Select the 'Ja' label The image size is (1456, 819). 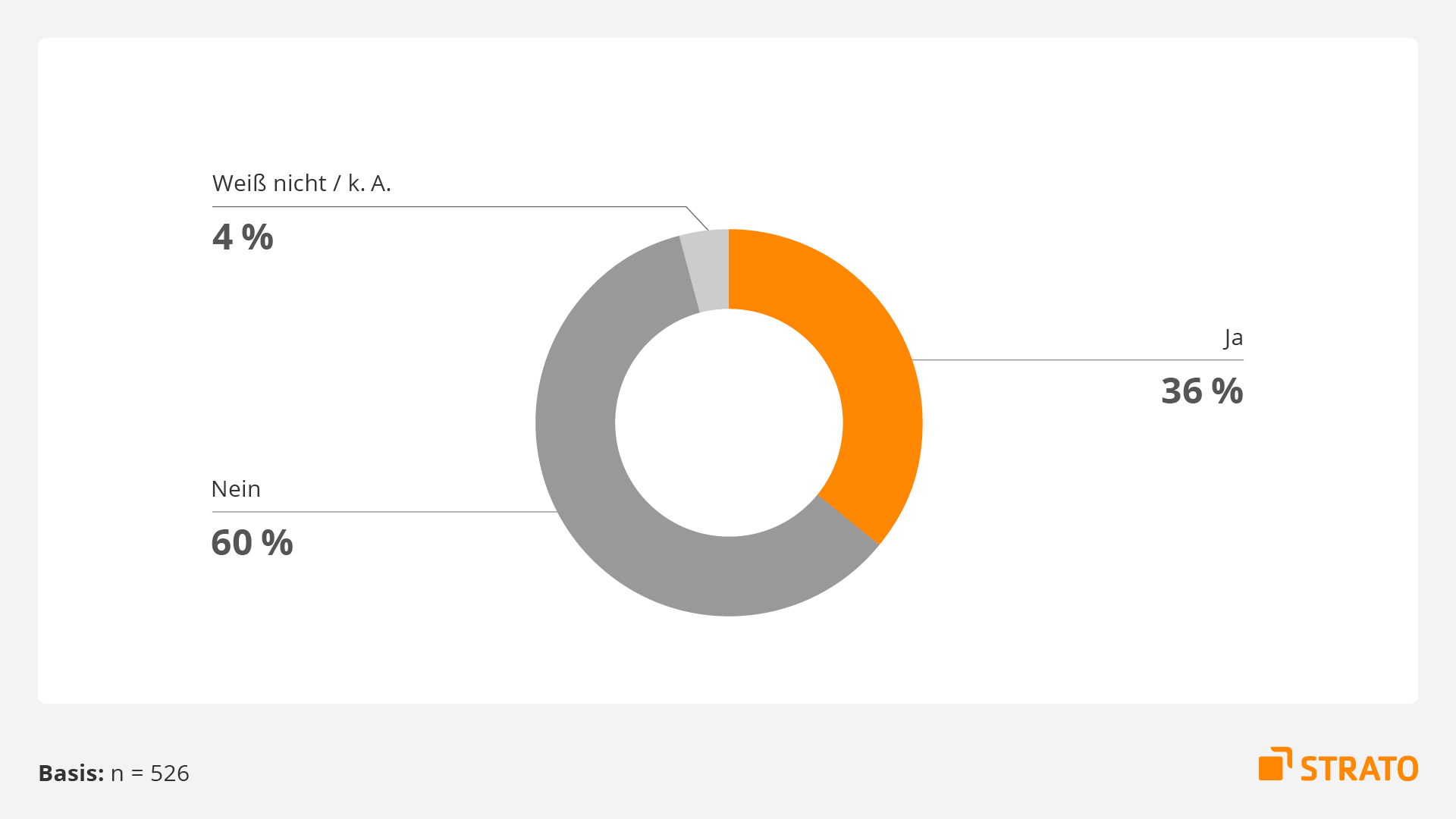pos(1234,337)
